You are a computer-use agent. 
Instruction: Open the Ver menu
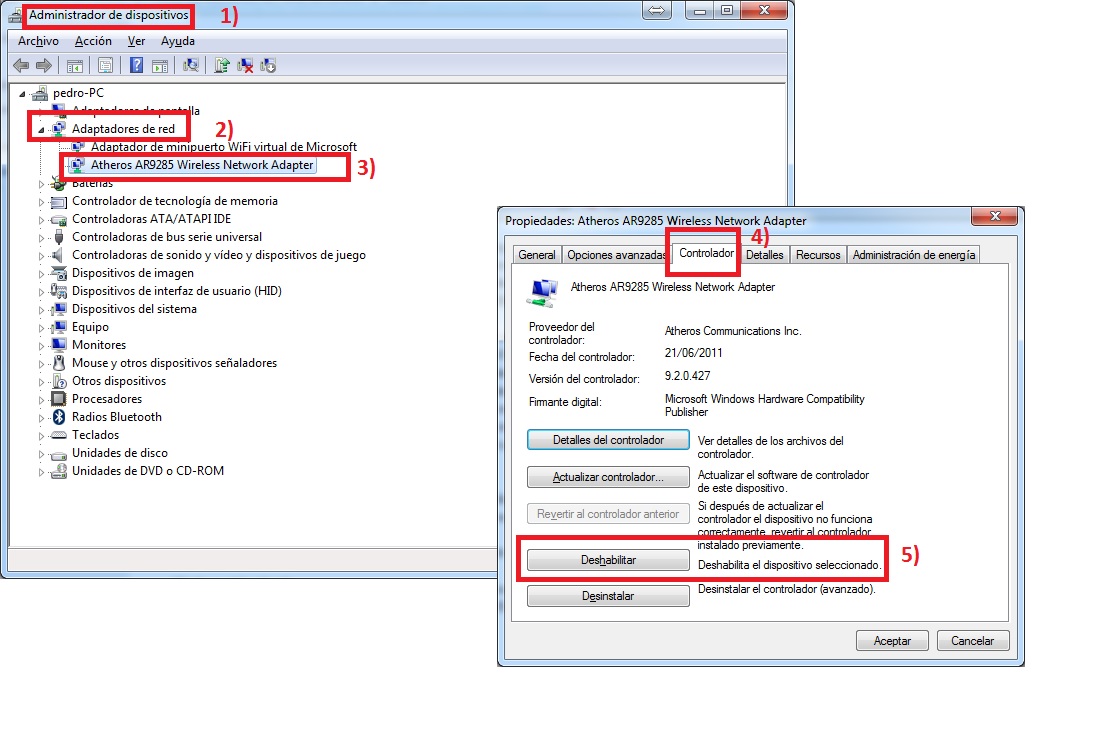pos(136,41)
